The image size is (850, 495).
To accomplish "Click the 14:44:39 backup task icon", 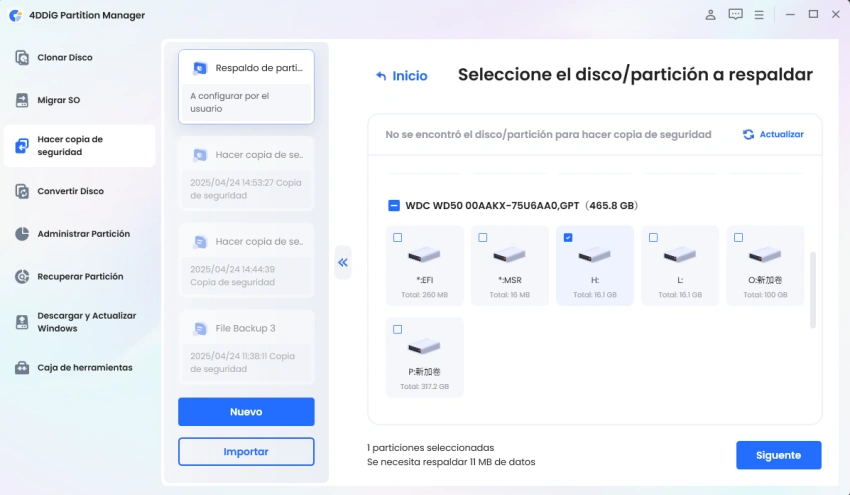I will (200, 242).
